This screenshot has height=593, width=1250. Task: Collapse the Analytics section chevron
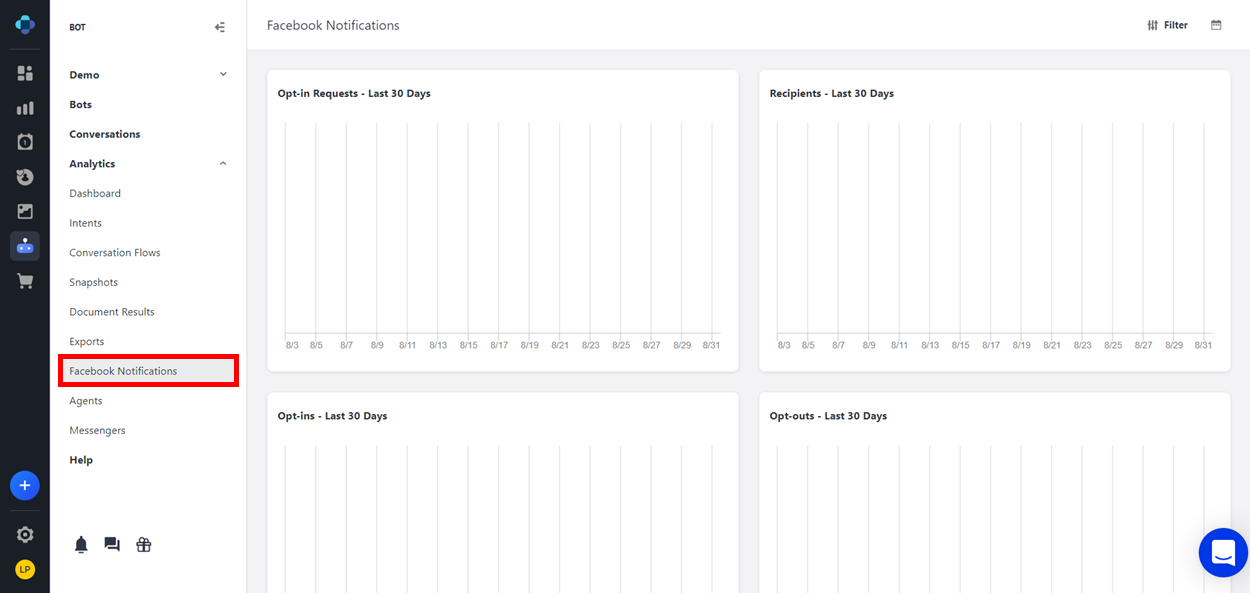click(x=223, y=163)
